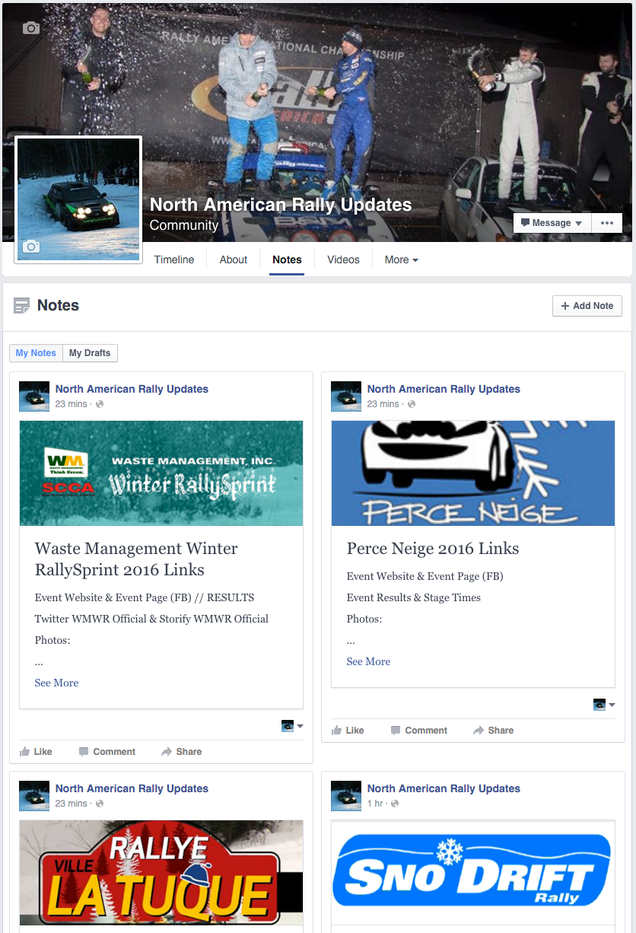Click page name on Waste Management note
Image resolution: width=636 pixels, height=933 pixels.
(131, 389)
